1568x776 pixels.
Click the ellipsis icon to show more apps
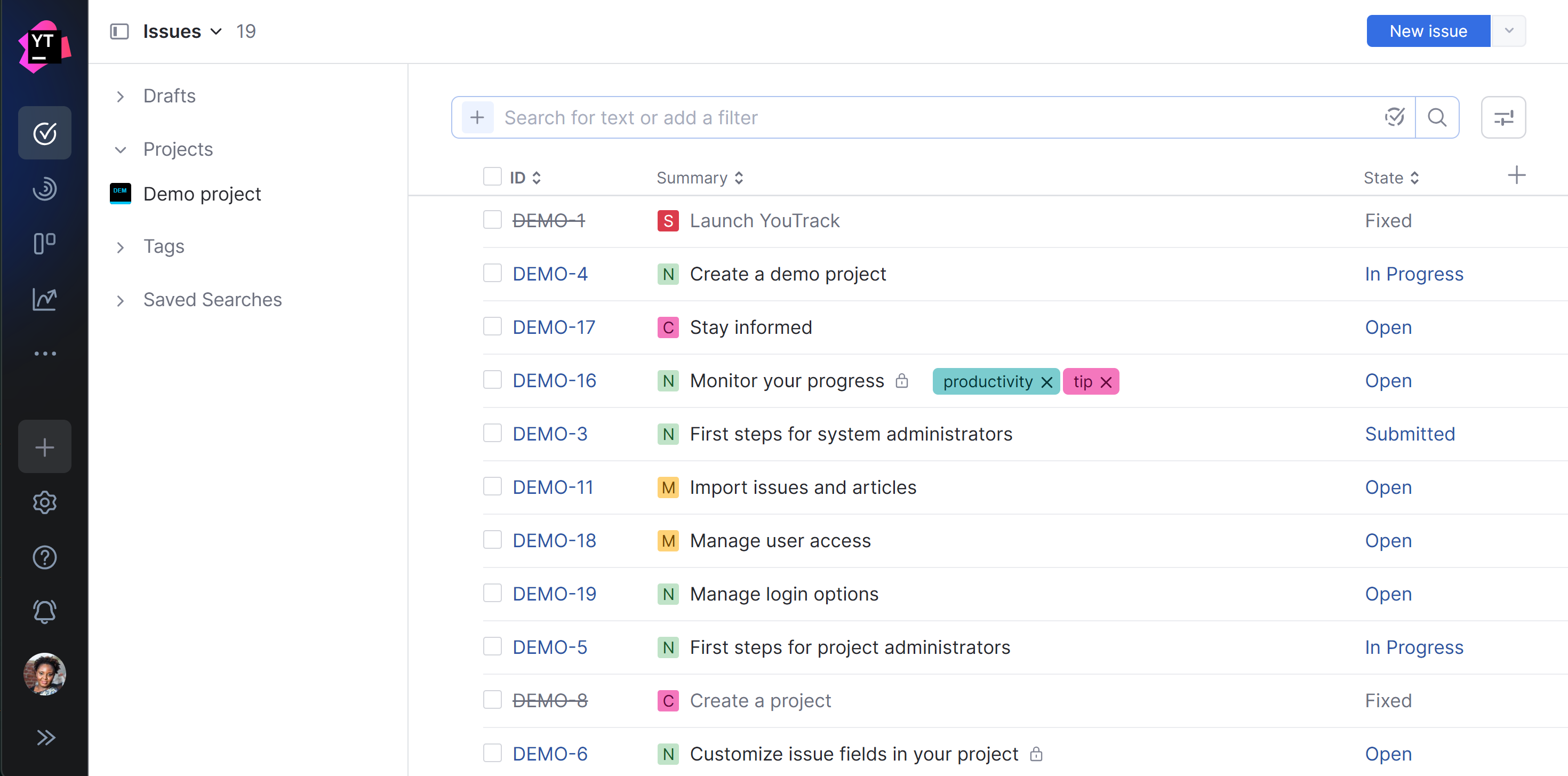point(44,353)
